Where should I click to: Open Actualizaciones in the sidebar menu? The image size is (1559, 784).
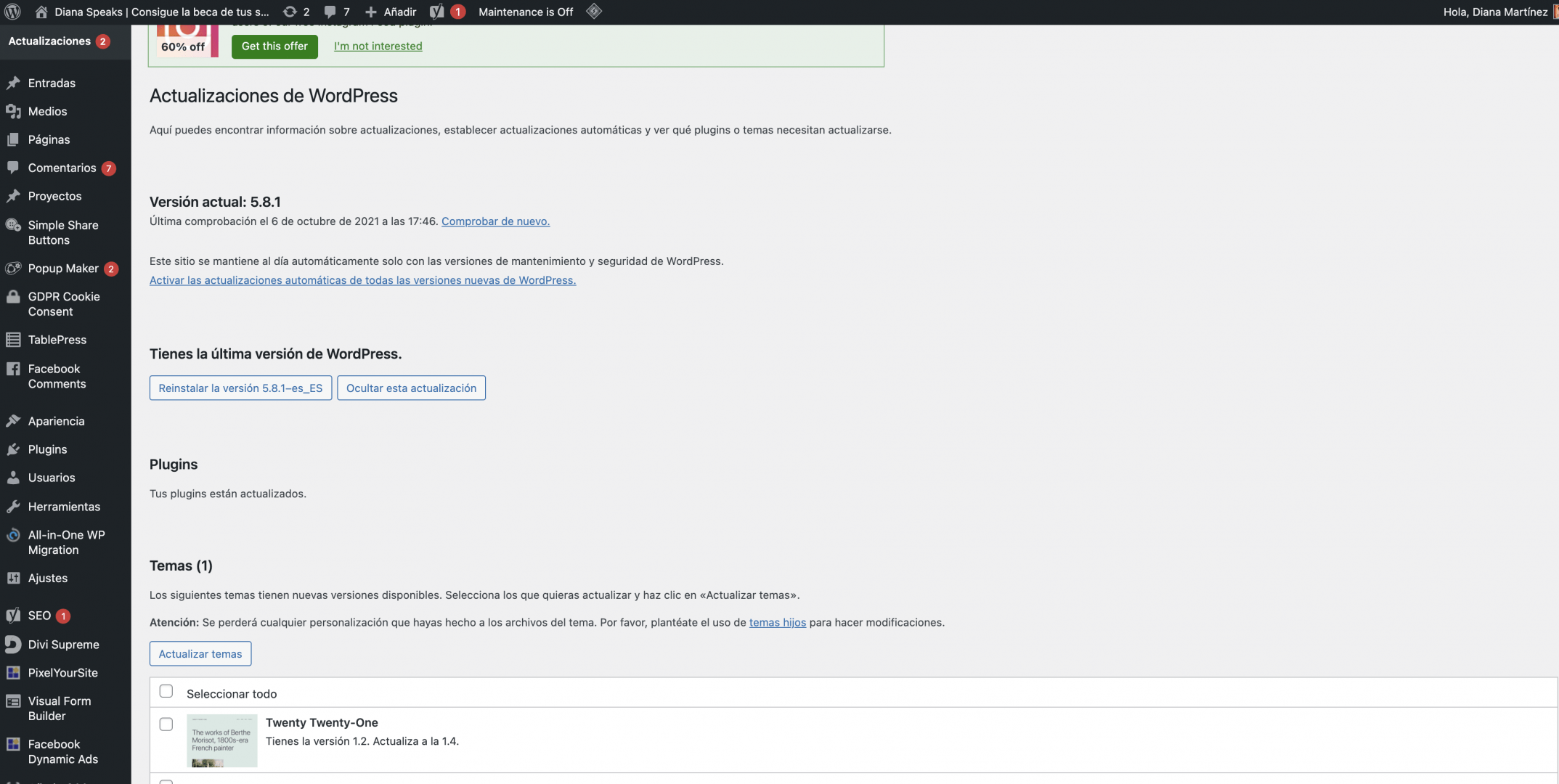coord(49,41)
